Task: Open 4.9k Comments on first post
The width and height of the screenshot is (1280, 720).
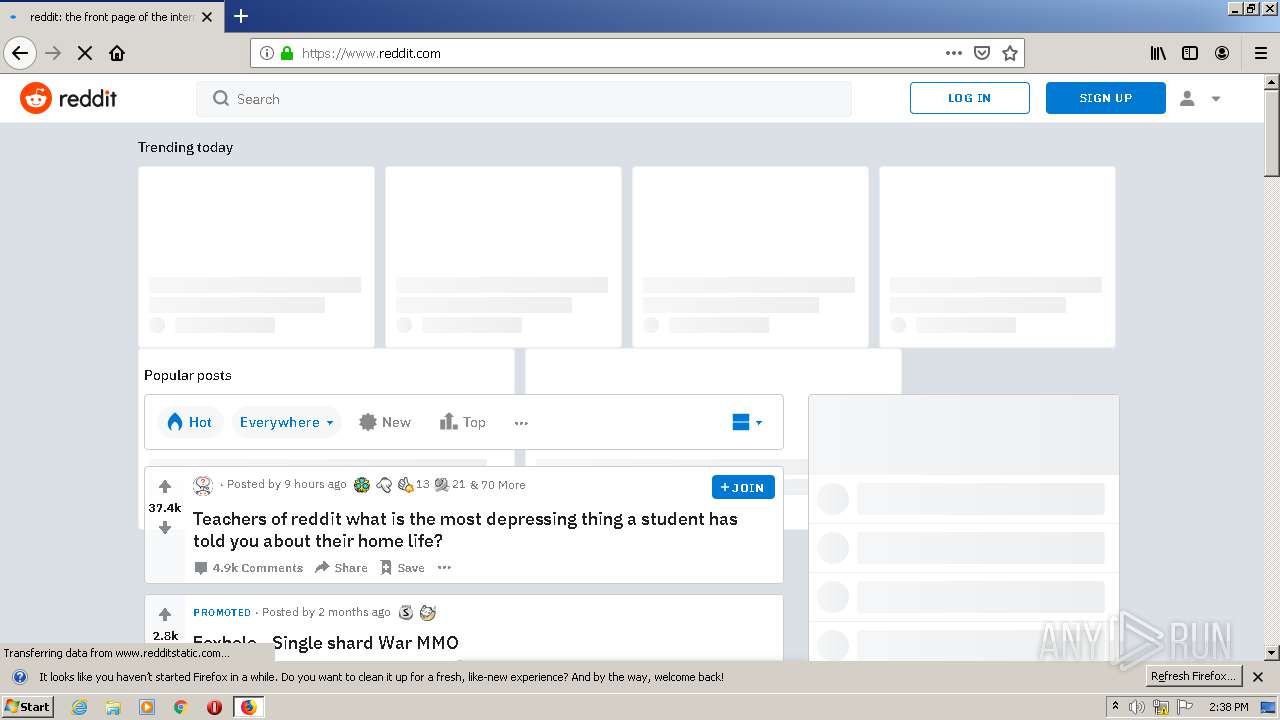Action: click(x=248, y=568)
